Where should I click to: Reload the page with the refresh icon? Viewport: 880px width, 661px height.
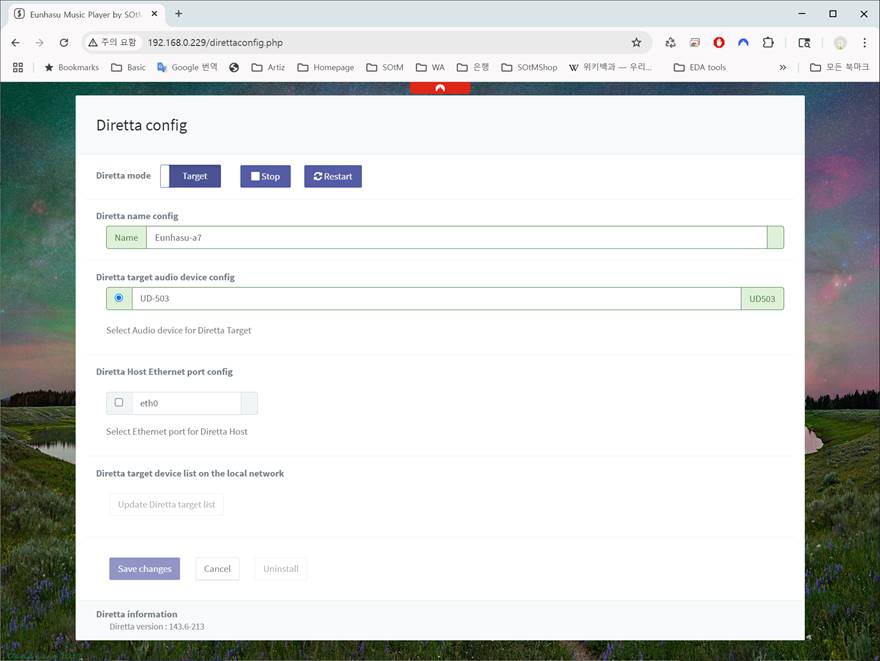point(64,43)
